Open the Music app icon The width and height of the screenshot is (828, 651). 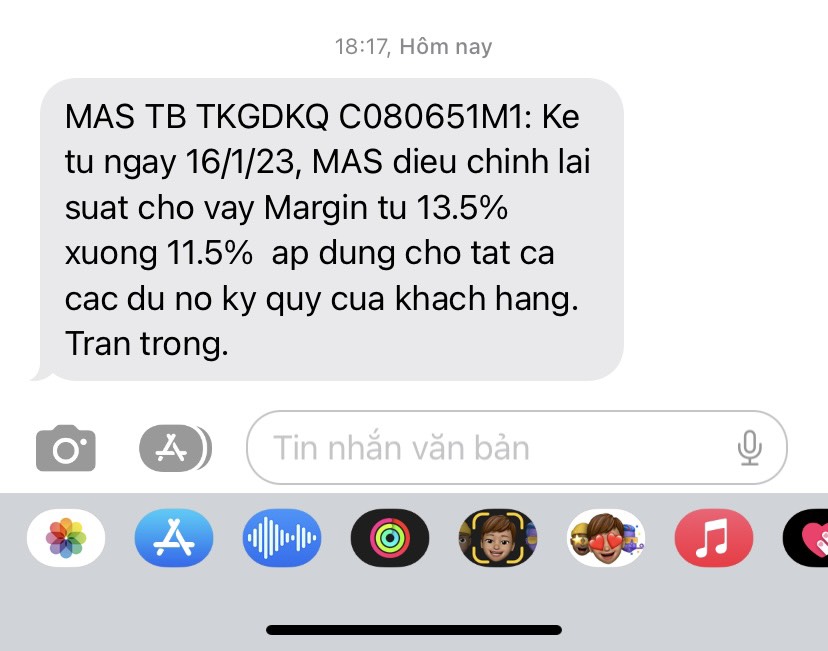714,537
